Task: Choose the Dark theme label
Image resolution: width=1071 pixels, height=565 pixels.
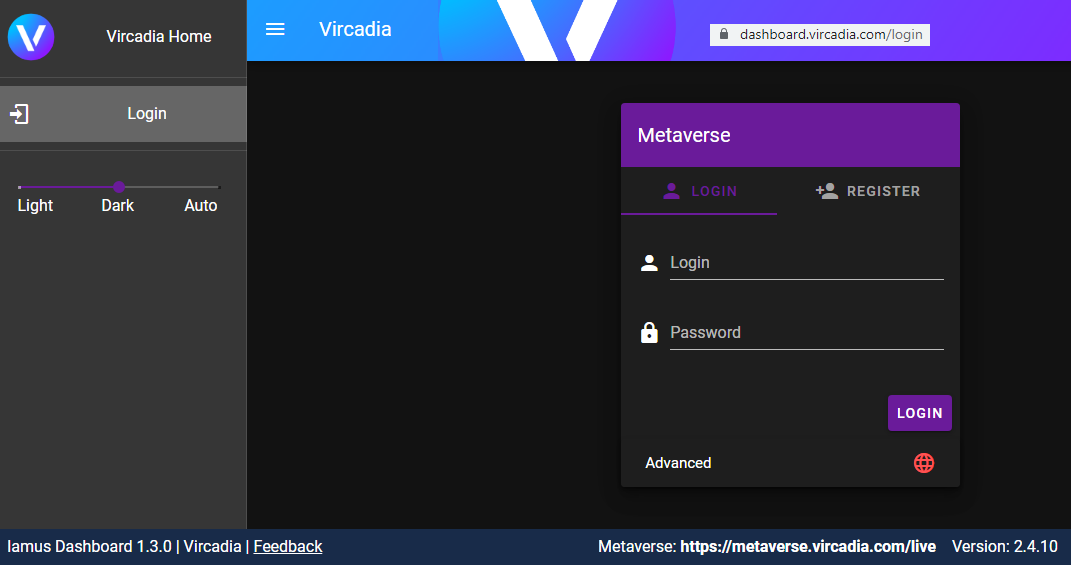Action: (x=117, y=206)
